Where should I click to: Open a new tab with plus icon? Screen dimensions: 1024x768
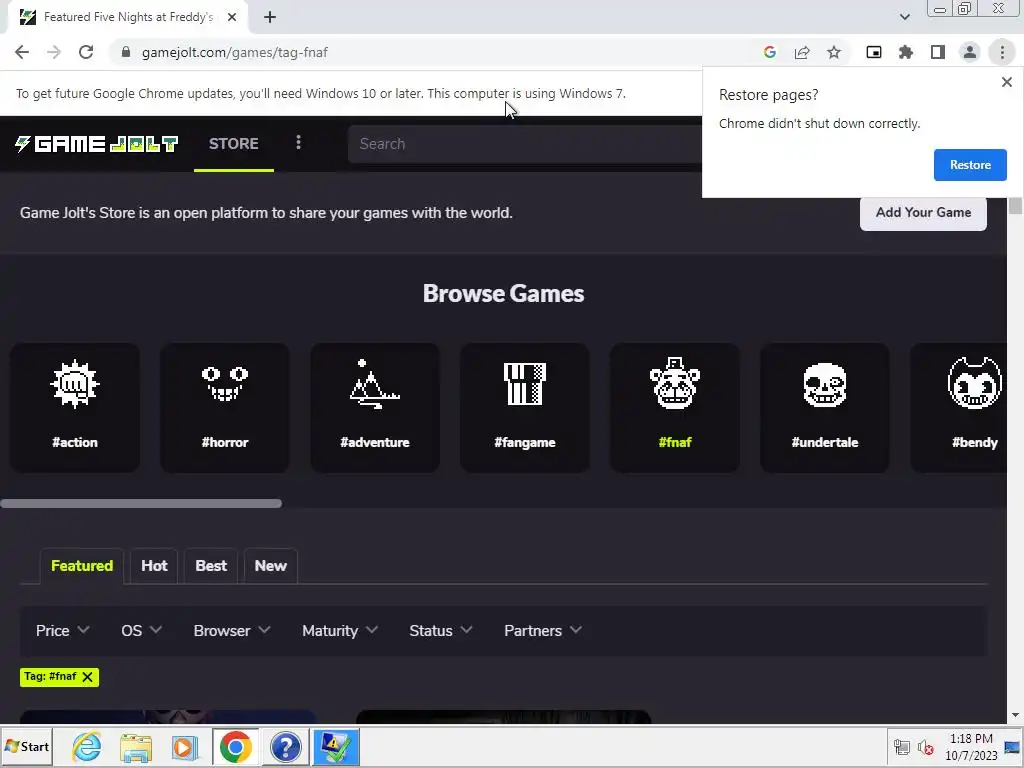(x=270, y=18)
